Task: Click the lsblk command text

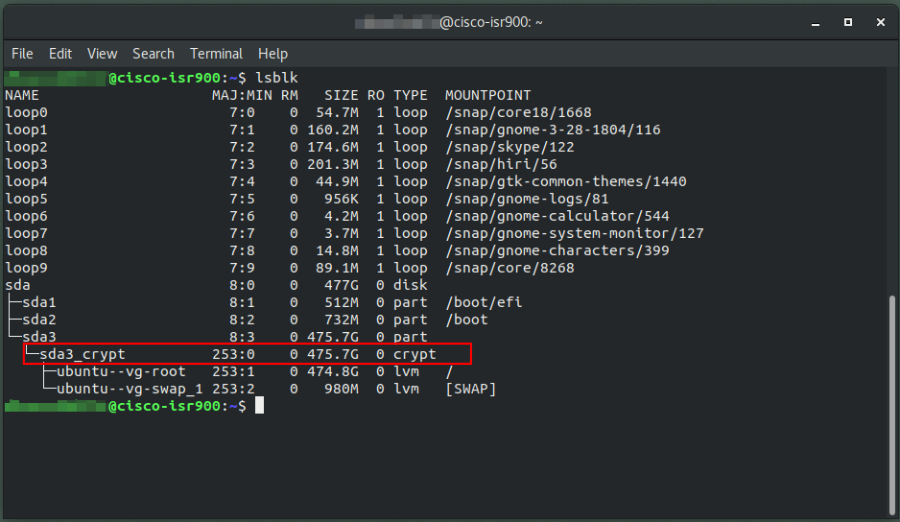Action: pyautogui.click(x=277, y=78)
